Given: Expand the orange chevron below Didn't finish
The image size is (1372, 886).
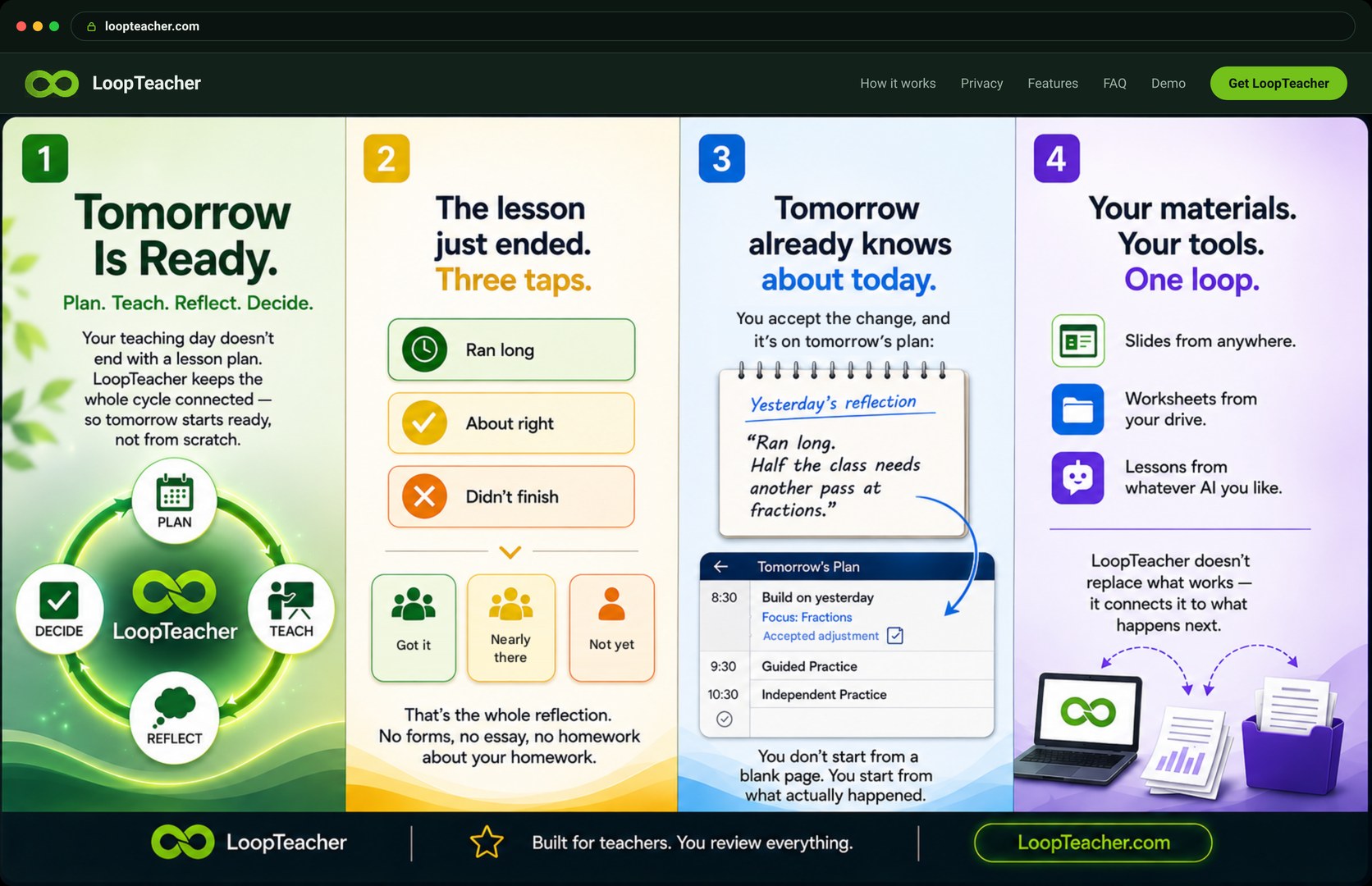Looking at the screenshot, I should click(510, 552).
